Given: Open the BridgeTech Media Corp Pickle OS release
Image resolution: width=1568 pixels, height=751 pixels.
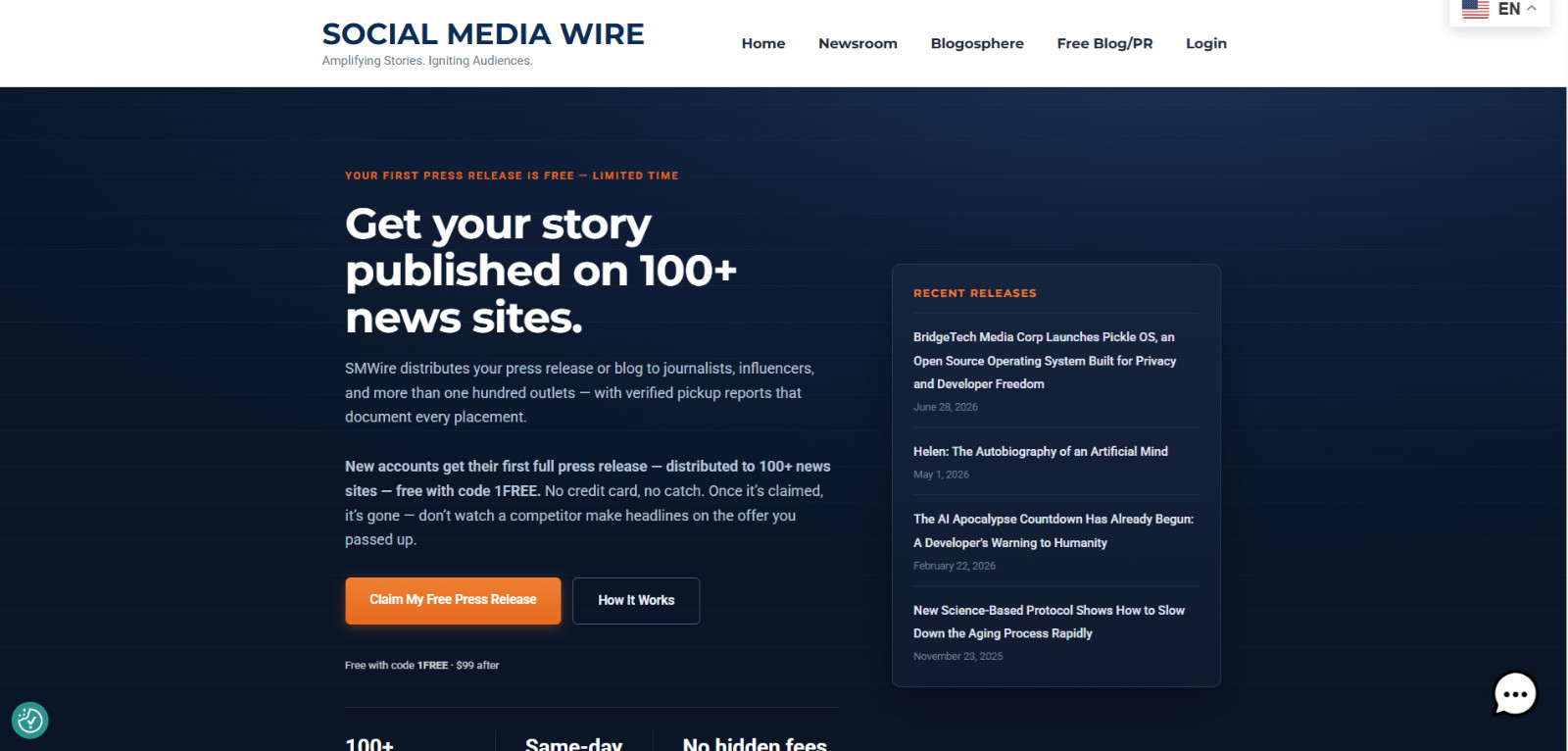Looking at the screenshot, I should tap(1045, 361).
